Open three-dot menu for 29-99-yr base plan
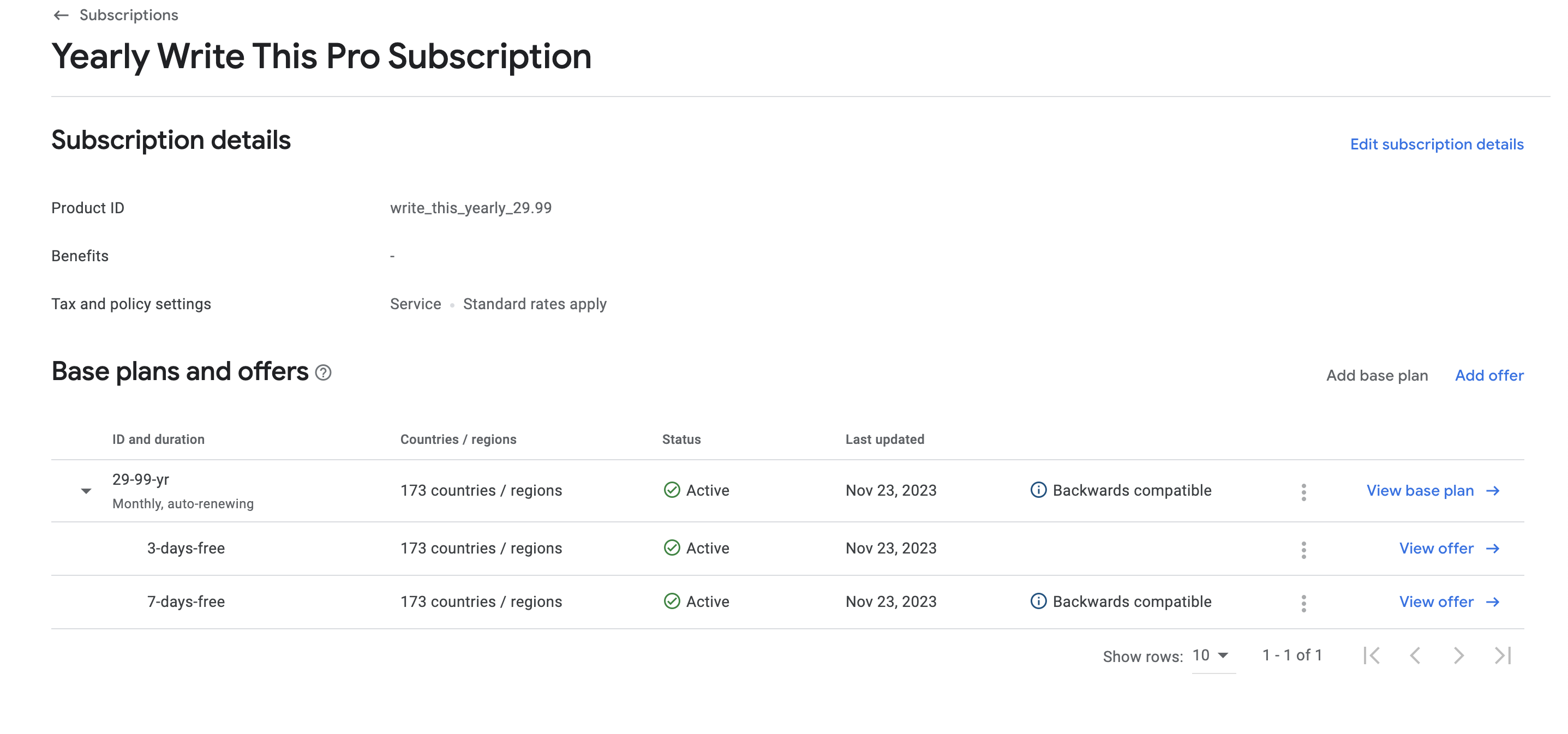 tap(1303, 492)
